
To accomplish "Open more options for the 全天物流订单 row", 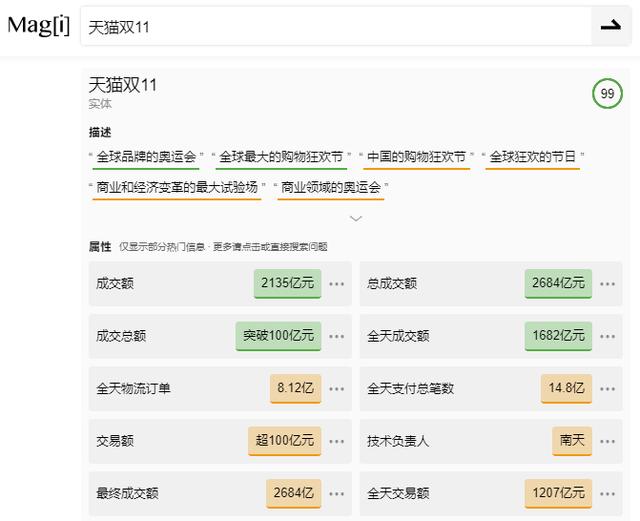I will tap(337, 389).
